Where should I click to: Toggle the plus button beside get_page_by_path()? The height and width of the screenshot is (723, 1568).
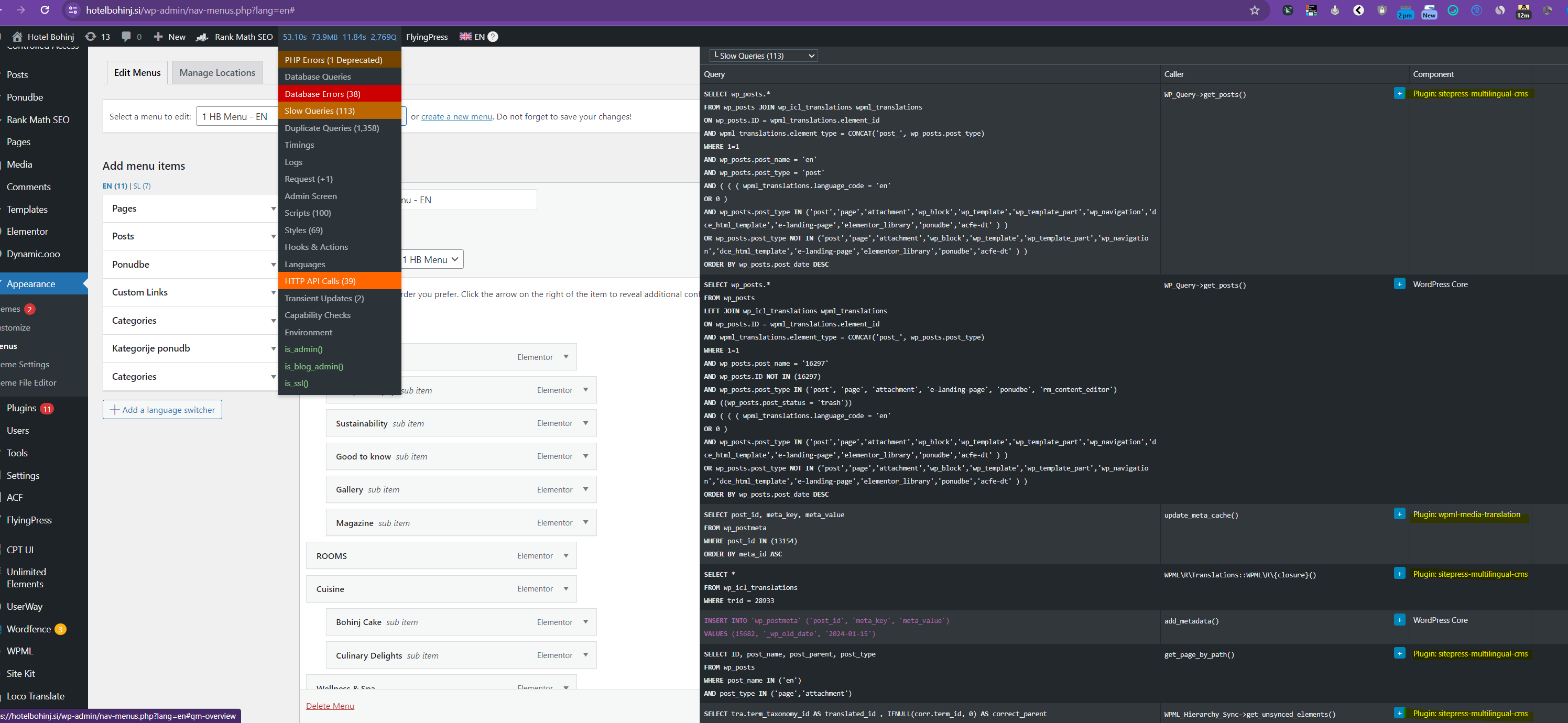tap(1399, 654)
